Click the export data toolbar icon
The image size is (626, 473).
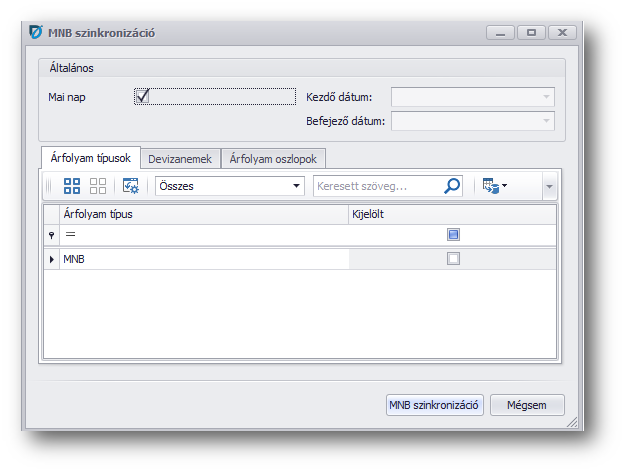click(494, 186)
